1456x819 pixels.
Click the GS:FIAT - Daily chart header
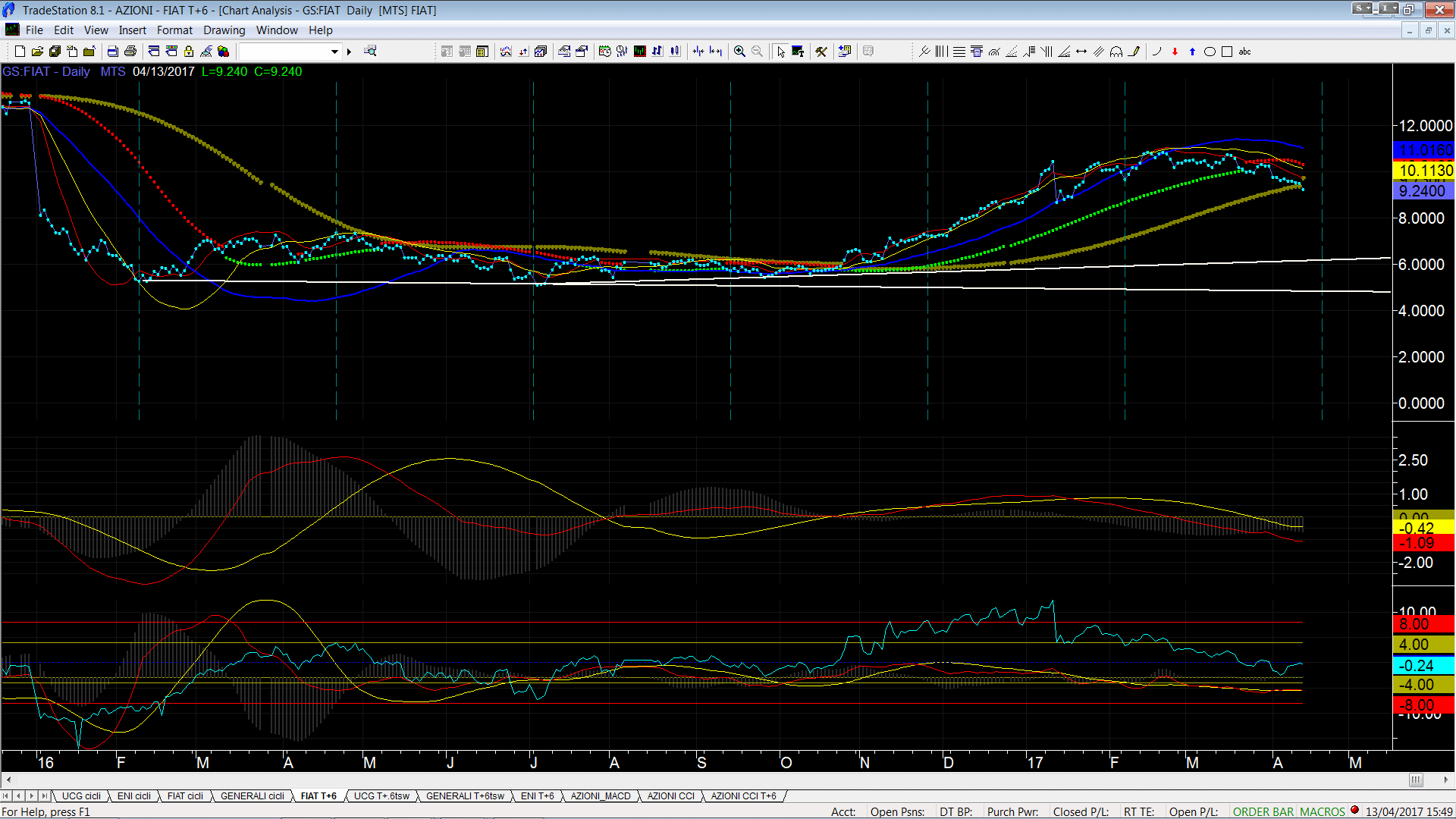(45, 71)
